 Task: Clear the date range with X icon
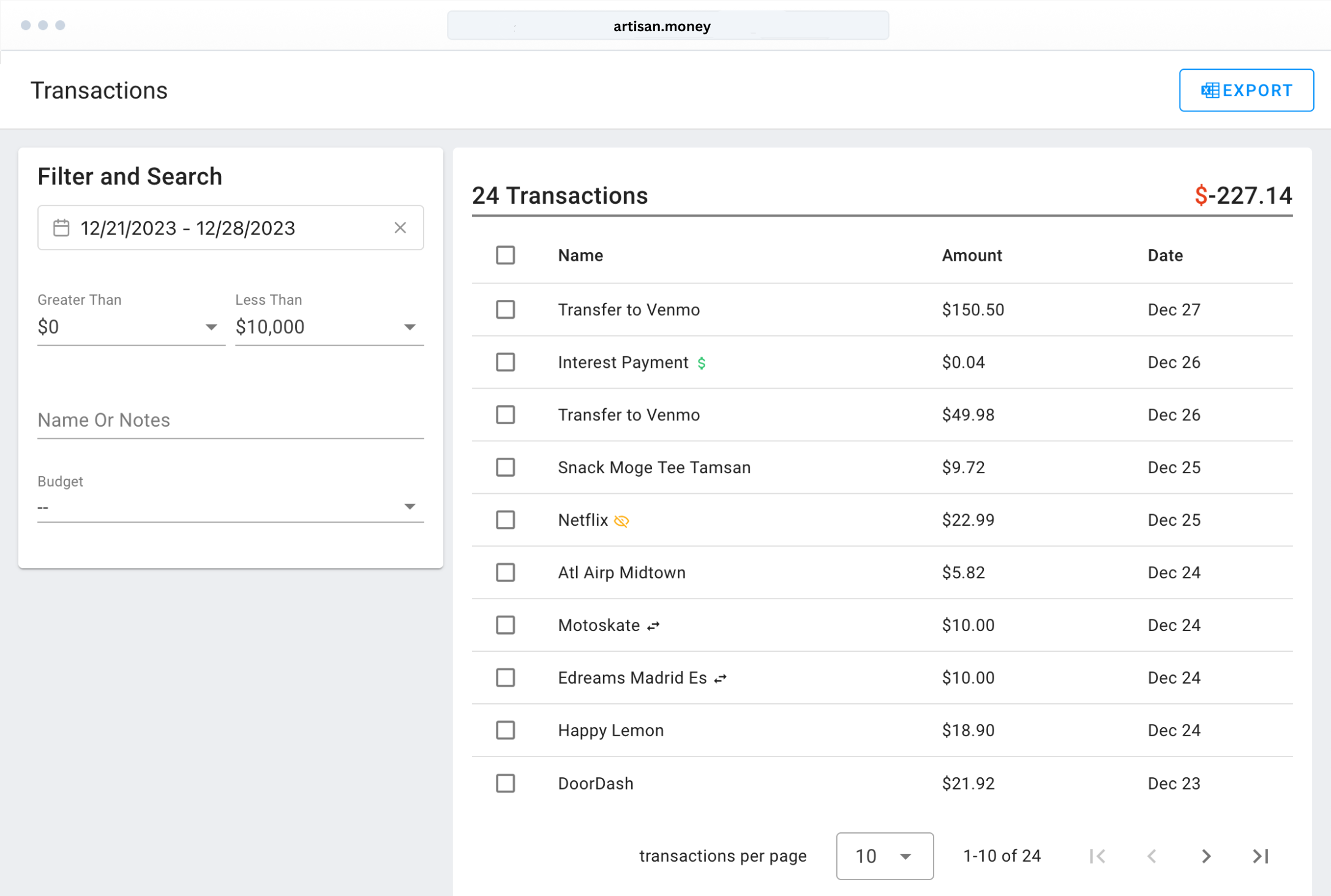(x=400, y=228)
